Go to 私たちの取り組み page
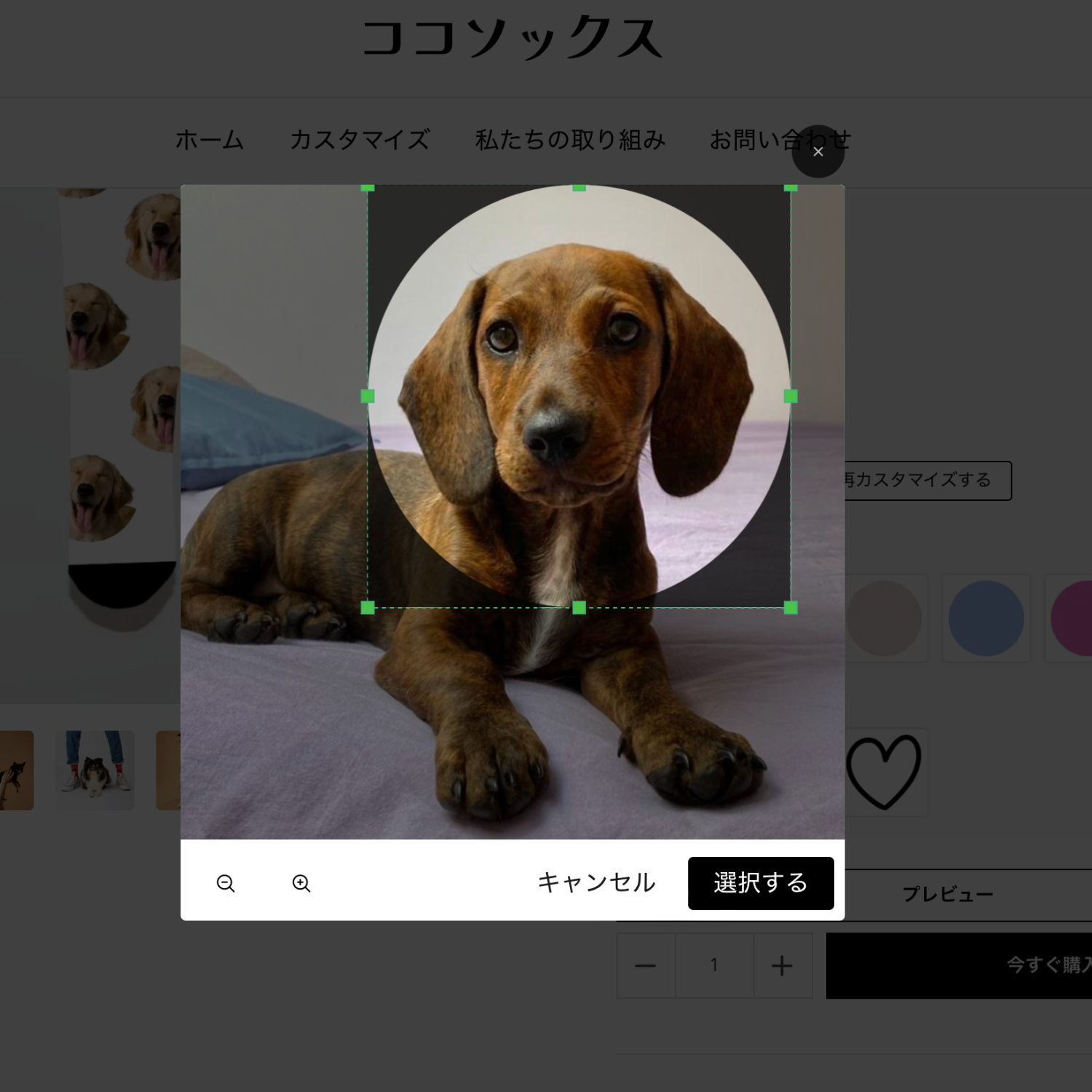Image resolution: width=1092 pixels, height=1092 pixels. (x=570, y=140)
